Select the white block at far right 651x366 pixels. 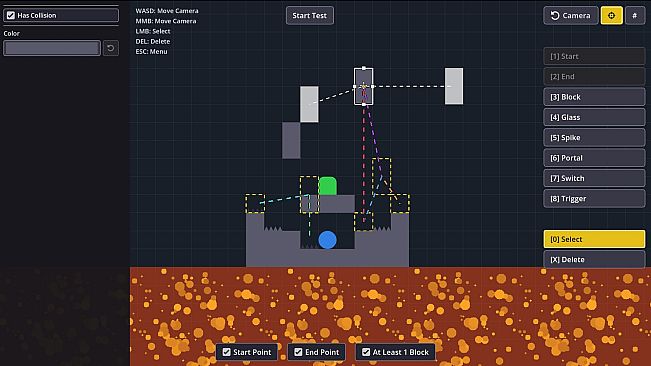click(454, 86)
